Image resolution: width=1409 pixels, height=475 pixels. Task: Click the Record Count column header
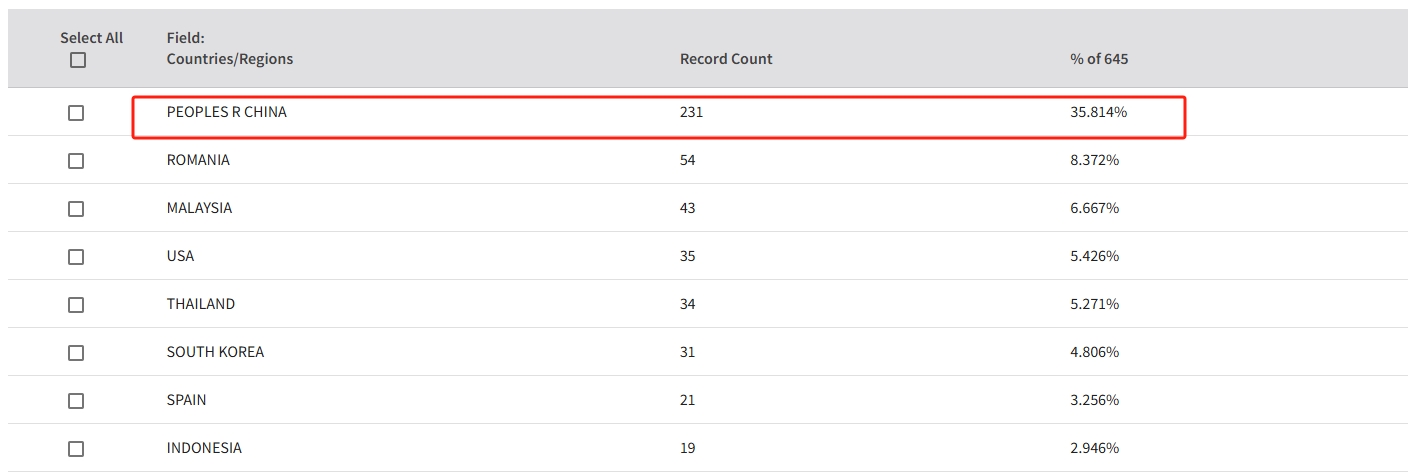coord(726,59)
